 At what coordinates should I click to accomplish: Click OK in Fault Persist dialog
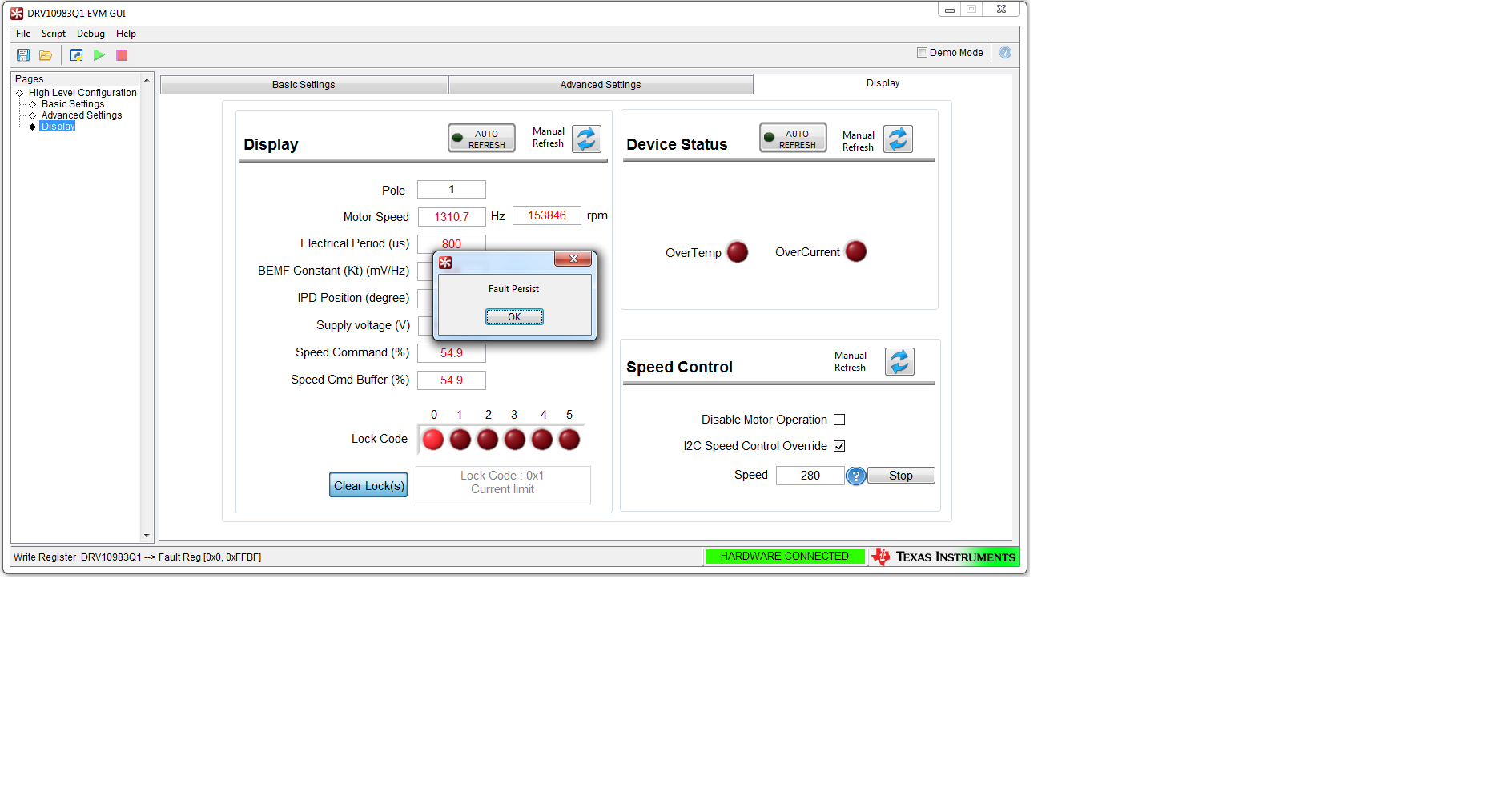(x=514, y=317)
